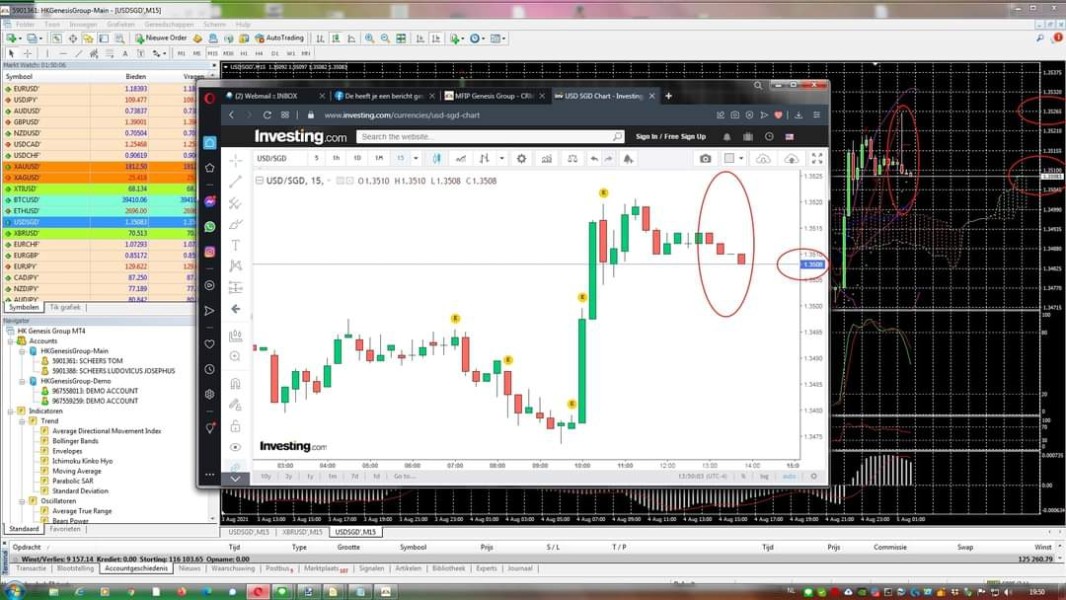Viewport: 1066px width, 600px height.
Task: Toggle AutoTrading in the MT4 toolbar
Action: coord(279,38)
